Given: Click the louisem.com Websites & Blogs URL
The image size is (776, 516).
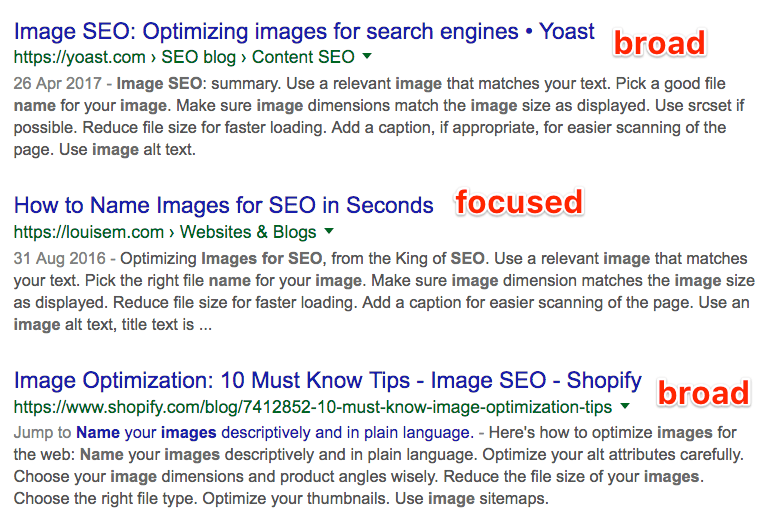Looking at the screenshot, I should pyautogui.click(x=164, y=232).
